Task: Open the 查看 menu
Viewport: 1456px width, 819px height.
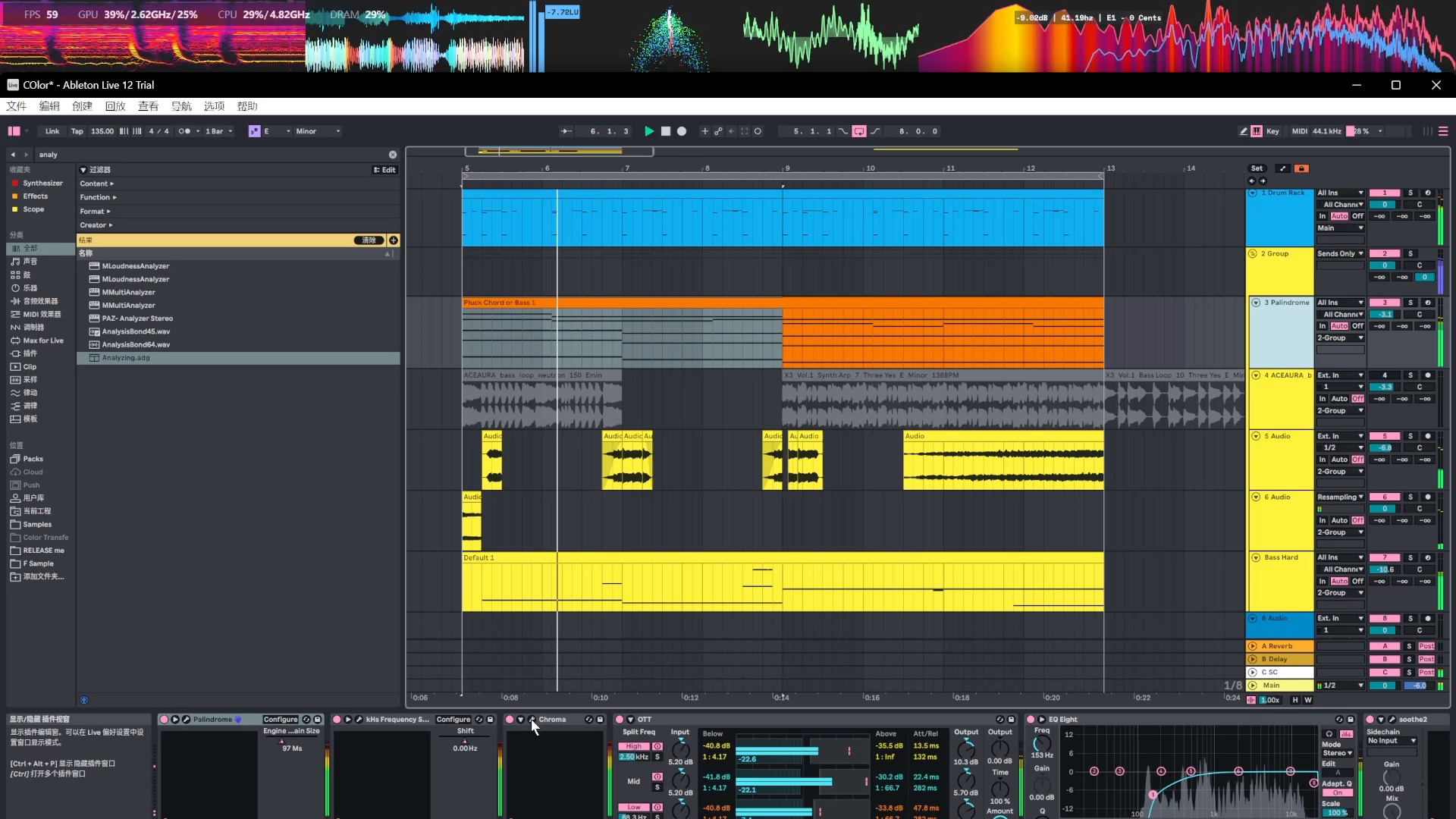Action: coord(148,106)
